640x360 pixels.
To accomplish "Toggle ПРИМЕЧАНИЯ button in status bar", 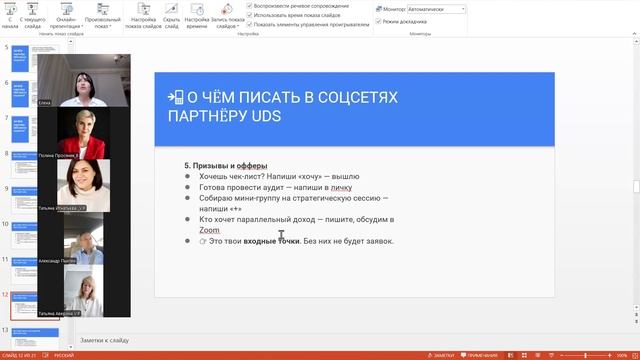I will pos(479,356).
